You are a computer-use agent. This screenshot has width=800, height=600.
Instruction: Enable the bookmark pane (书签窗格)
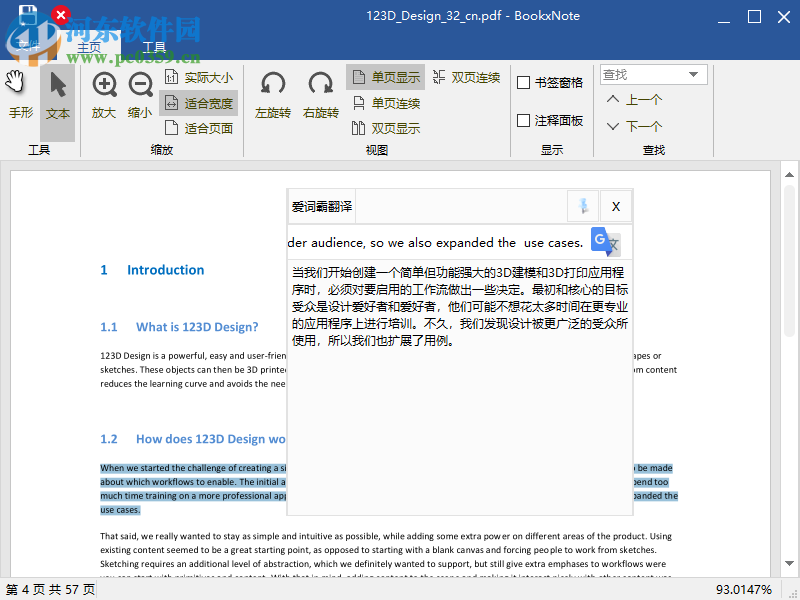(x=524, y=82)
